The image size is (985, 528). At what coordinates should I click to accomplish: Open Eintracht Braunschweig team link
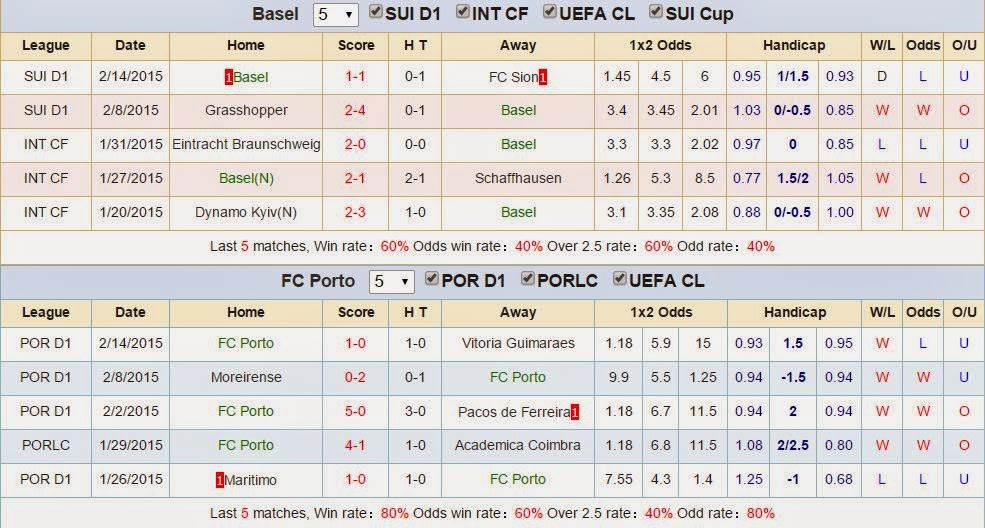(x=246, y=144)
